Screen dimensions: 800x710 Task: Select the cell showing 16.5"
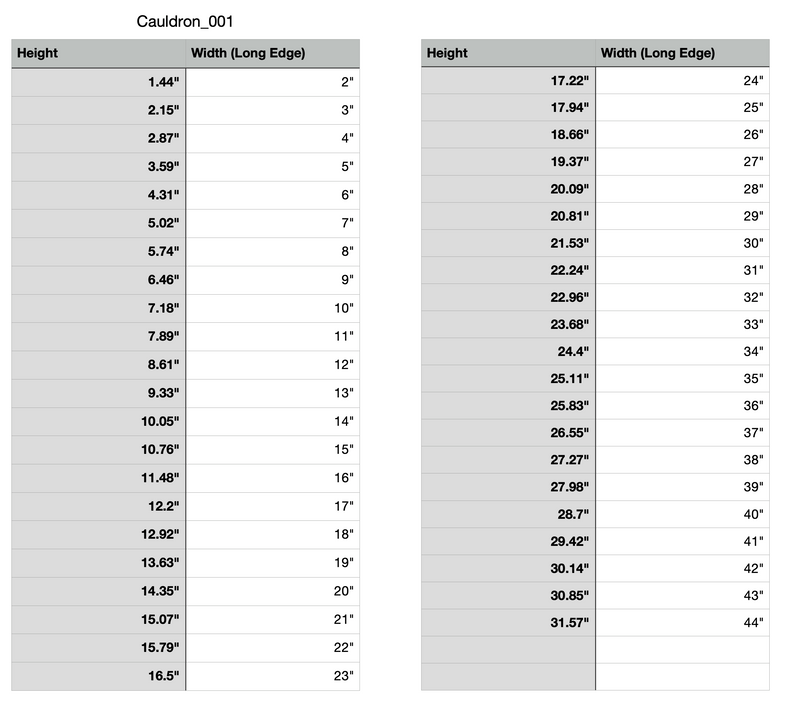pyautogui.click(x=98, y=676)
